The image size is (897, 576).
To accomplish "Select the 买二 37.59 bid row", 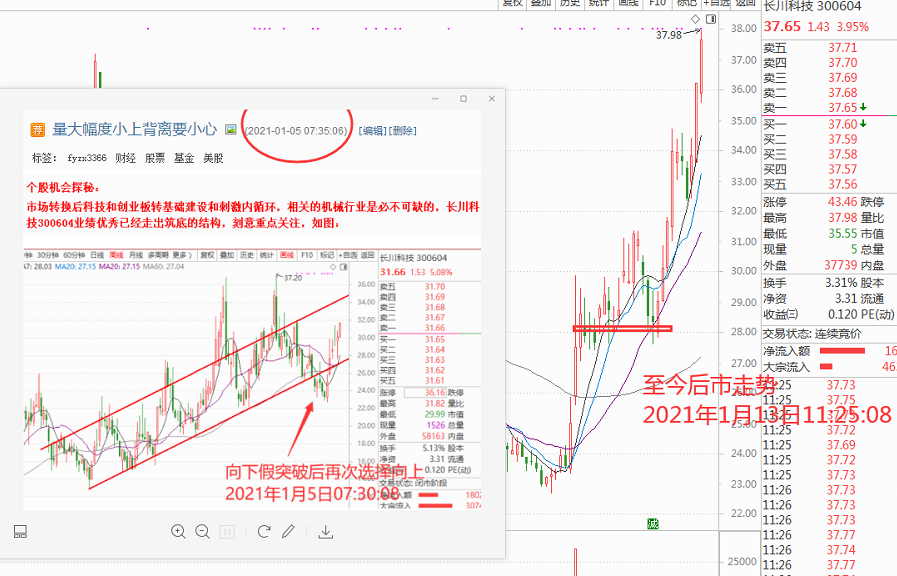I will 829,139.
